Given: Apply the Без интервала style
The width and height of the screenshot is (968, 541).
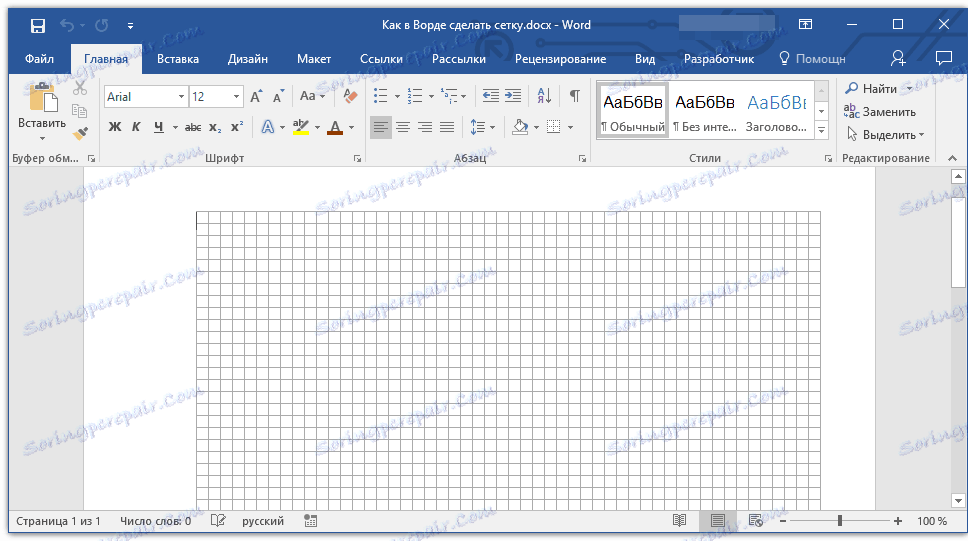Looking at the screenshot, I should coord(704,110).
